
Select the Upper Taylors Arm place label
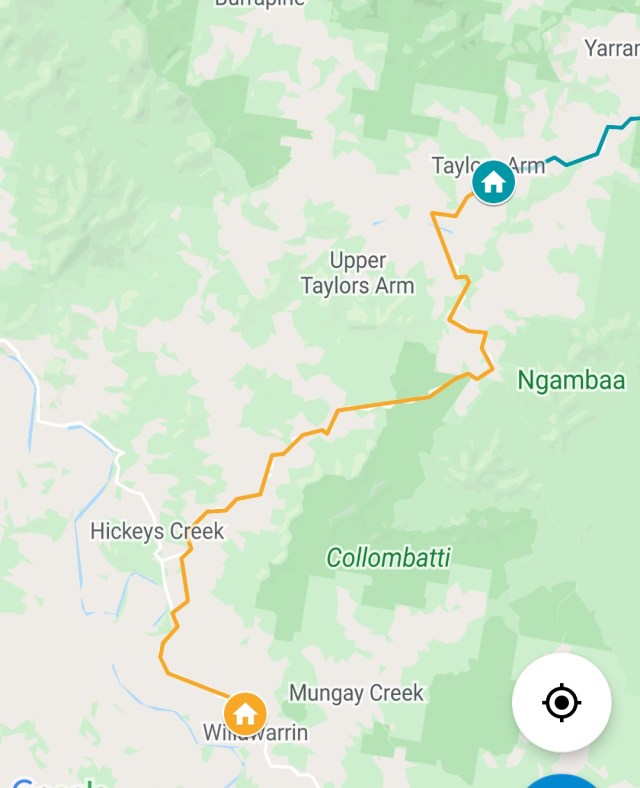pyautogui.click(x=358, y=273)
